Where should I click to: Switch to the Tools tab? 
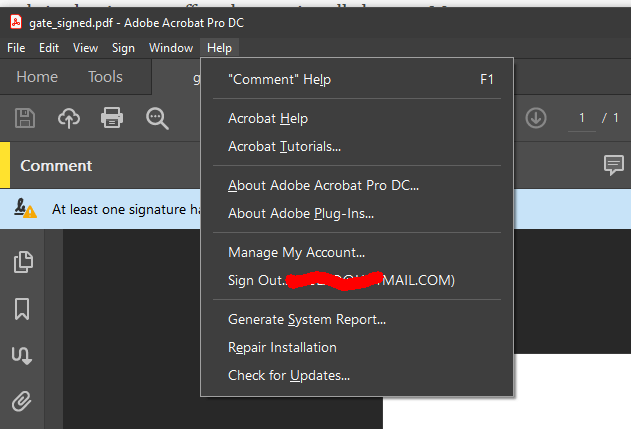tap(105, 77)
